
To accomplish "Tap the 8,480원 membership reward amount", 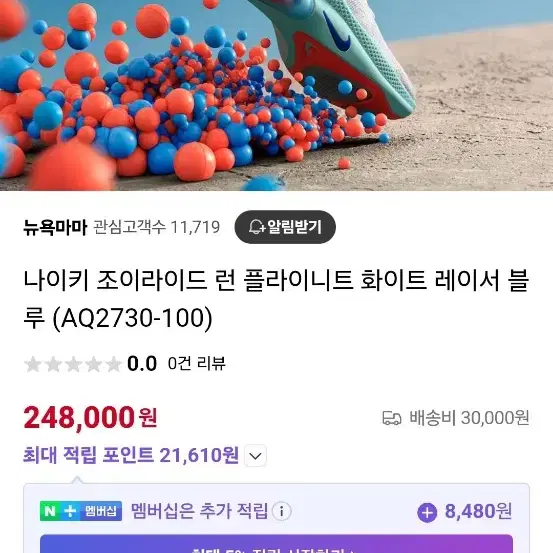I will (478, 511).
